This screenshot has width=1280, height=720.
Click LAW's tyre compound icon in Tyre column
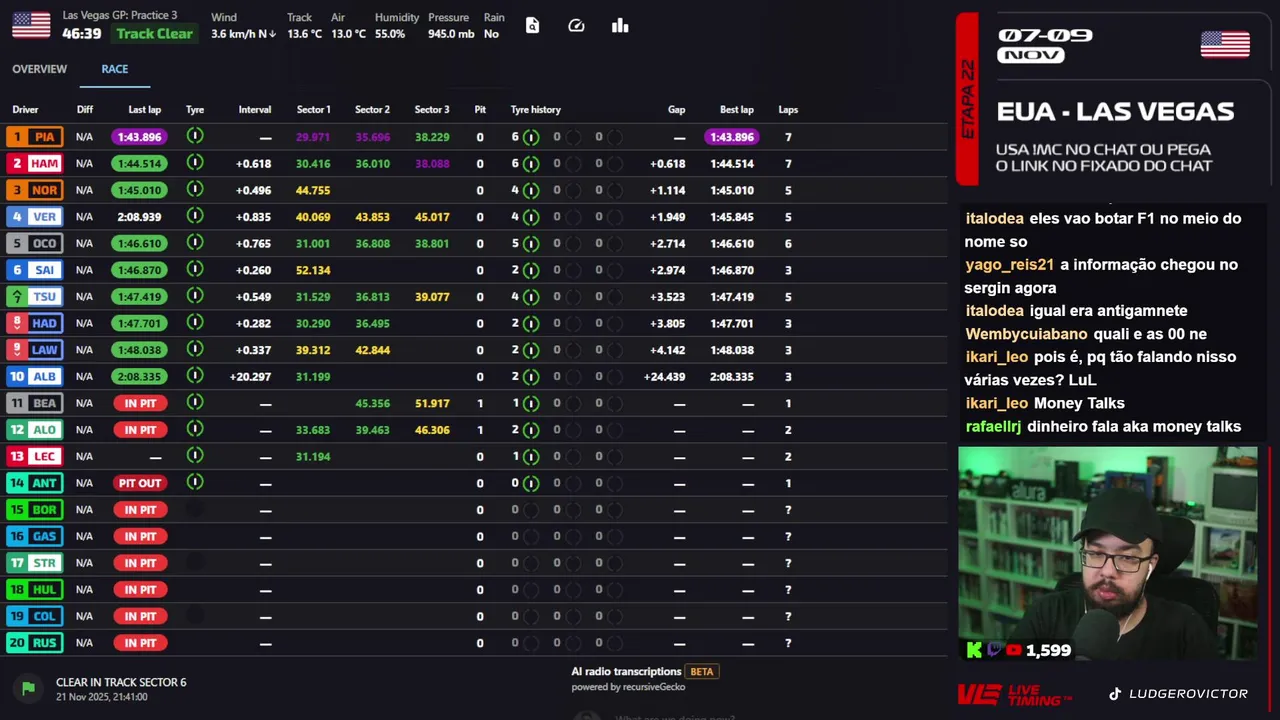(x=195, y=349)
